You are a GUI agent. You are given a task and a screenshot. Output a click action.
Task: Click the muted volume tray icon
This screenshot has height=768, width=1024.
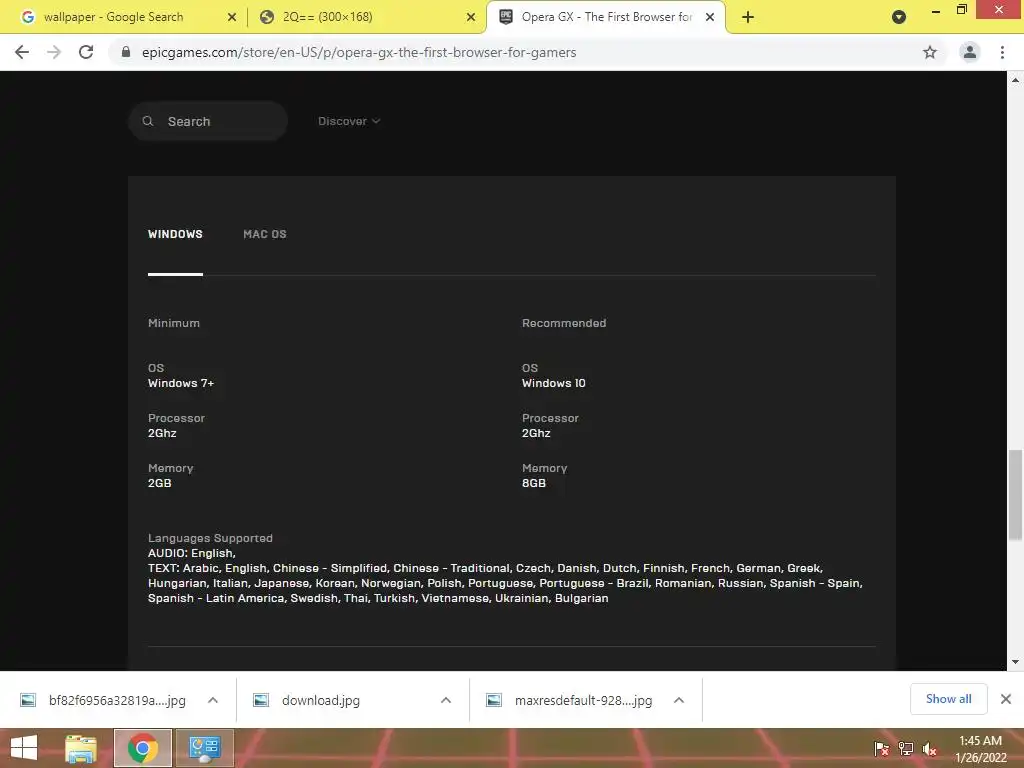tap(930, 749)
